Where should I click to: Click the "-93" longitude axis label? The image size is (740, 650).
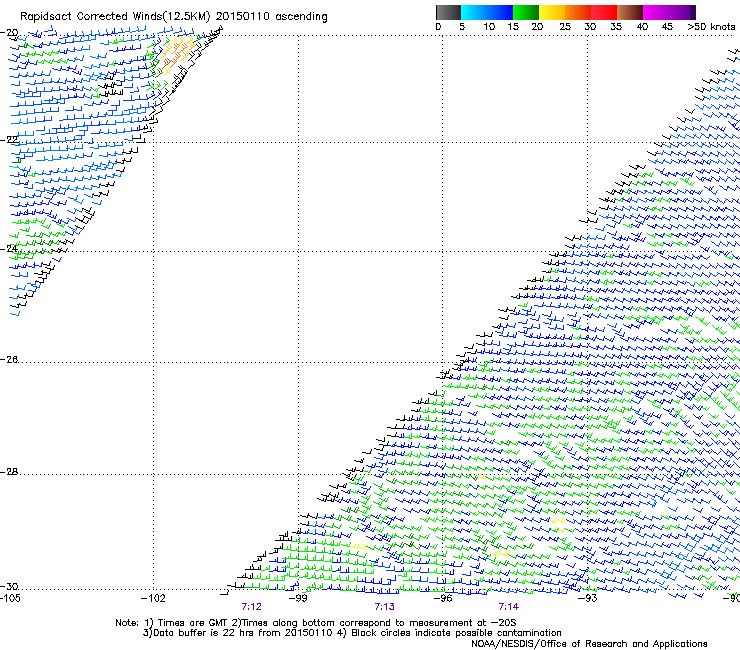coord(588,599)
